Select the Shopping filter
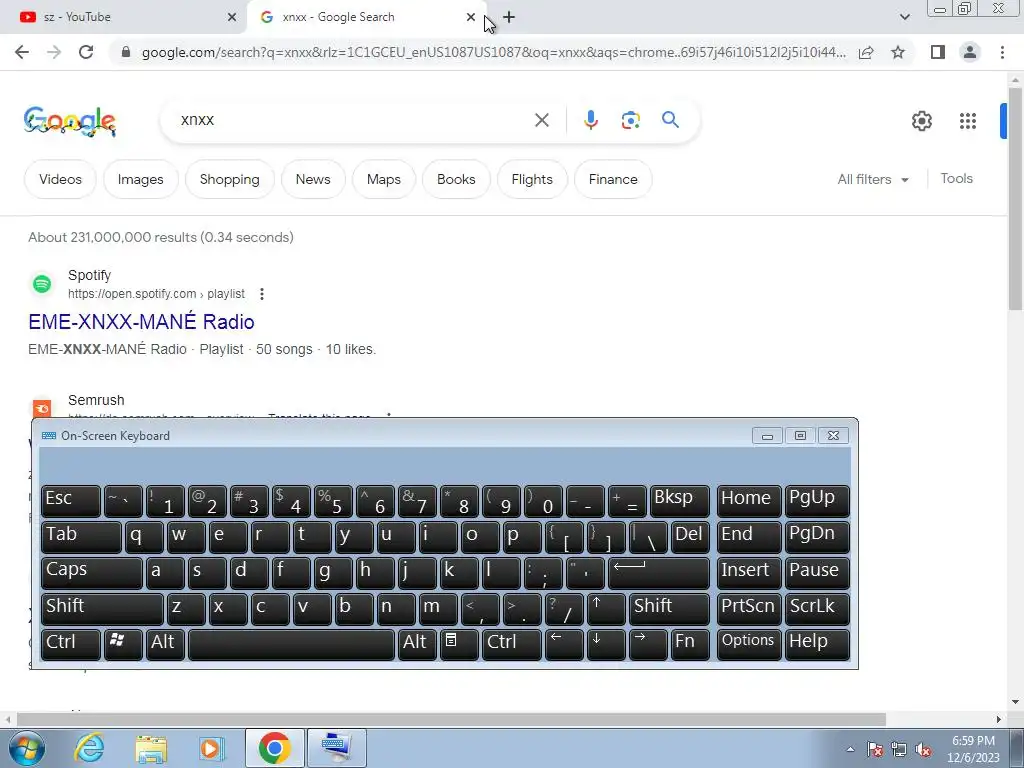The image size is (1024, 768). coord(229,179)
